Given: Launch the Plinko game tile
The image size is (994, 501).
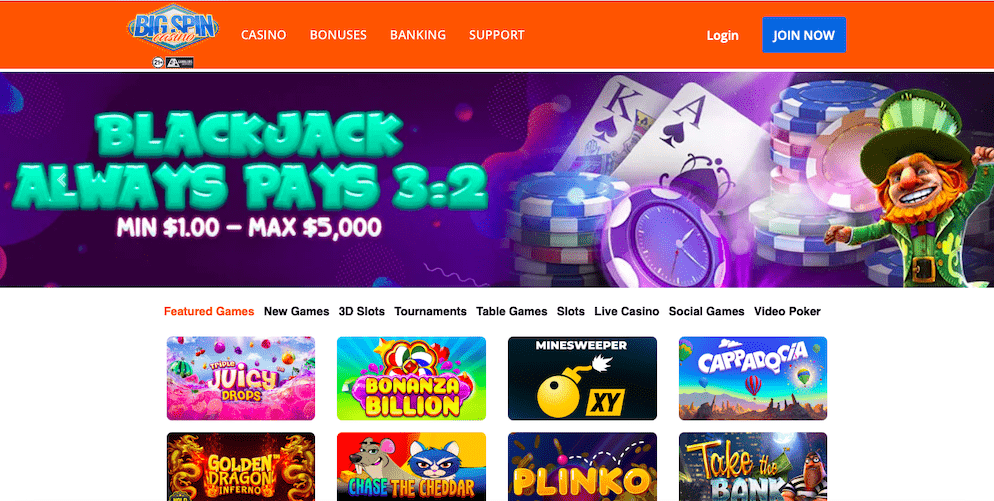Looking at the screenshot, I should pyautogui.click(x=582, y=467).
